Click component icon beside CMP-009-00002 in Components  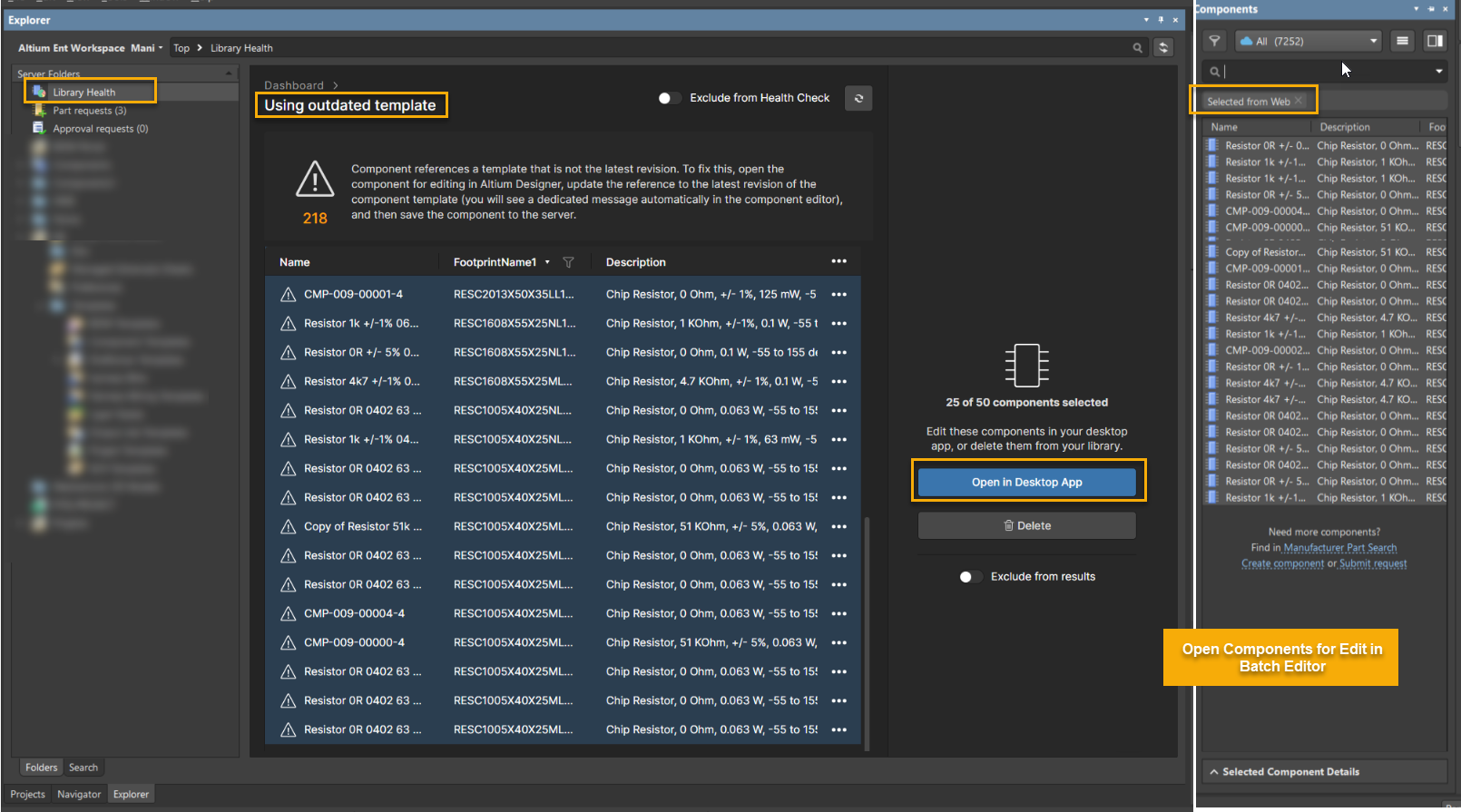pyautogui.click(x=1212, y=350)
